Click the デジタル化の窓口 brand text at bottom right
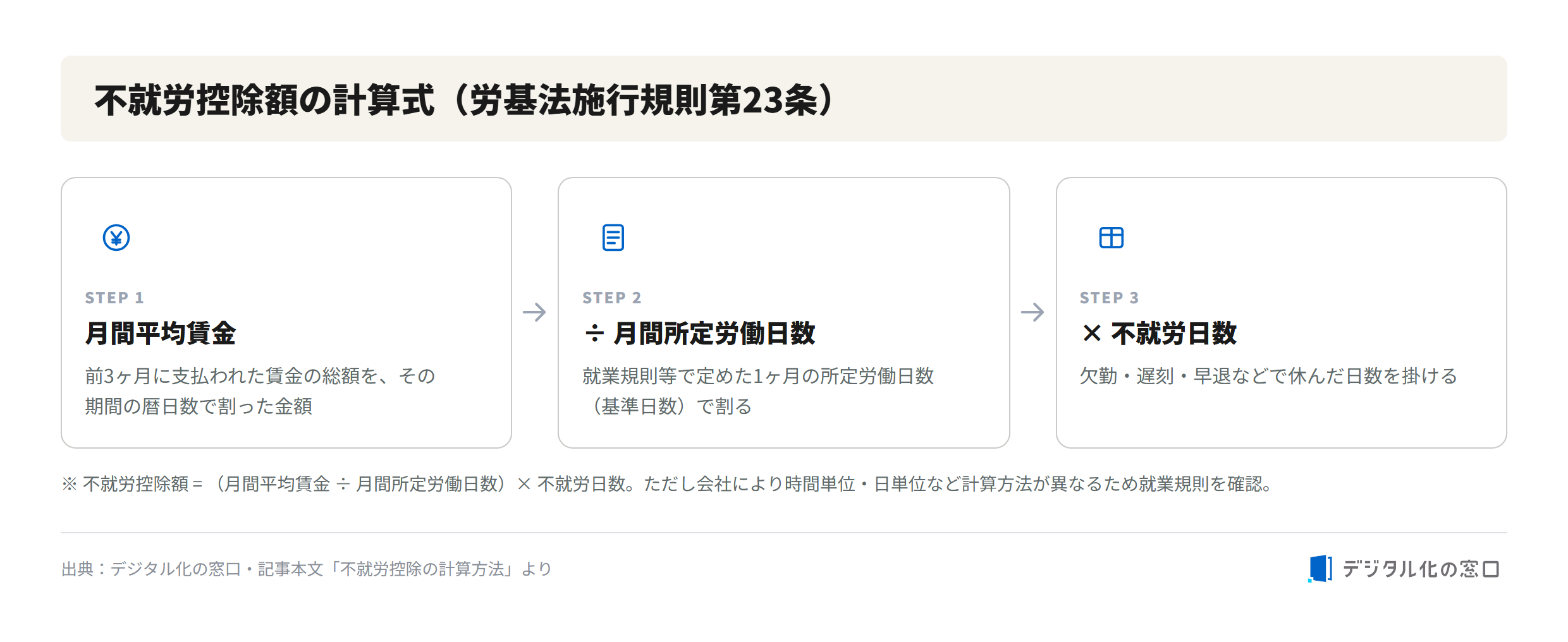Image resolution: width=1568 pixels, height=642 pixels. (x=1421, y=569)
